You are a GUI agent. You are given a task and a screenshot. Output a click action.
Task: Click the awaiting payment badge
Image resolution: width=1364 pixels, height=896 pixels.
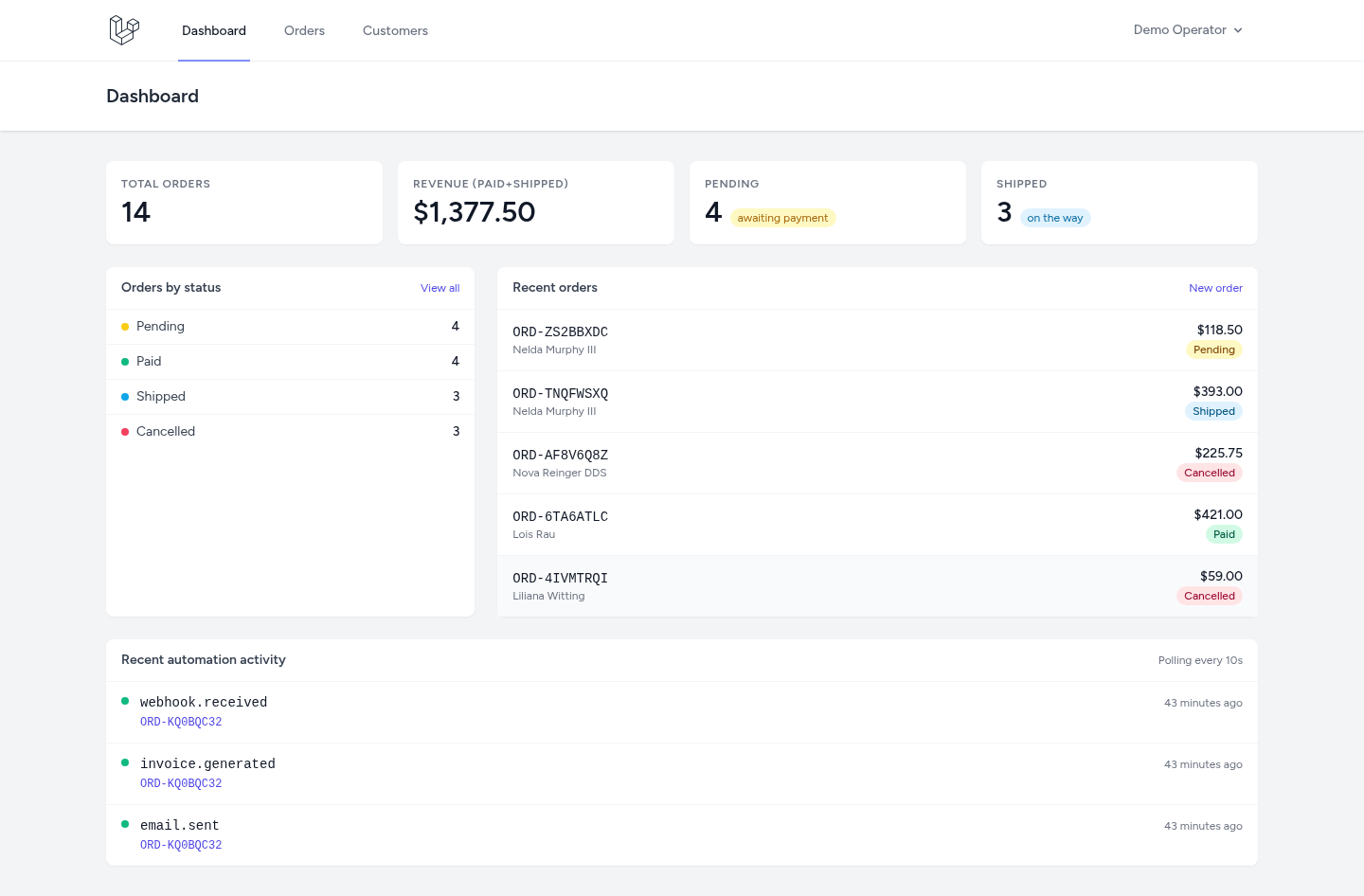782,218
